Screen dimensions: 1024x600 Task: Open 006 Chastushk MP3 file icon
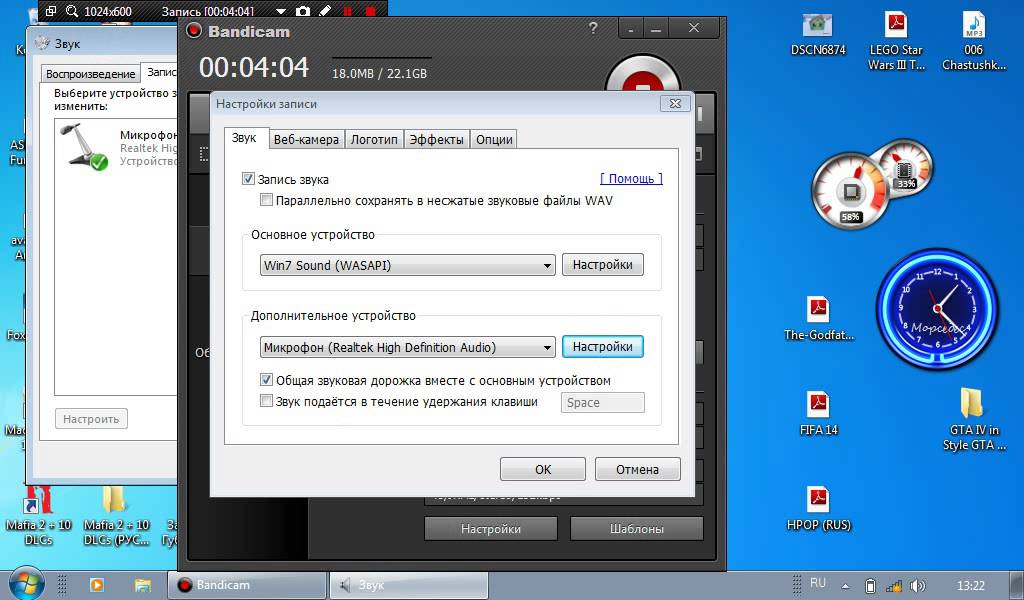[x=973, y=41]
